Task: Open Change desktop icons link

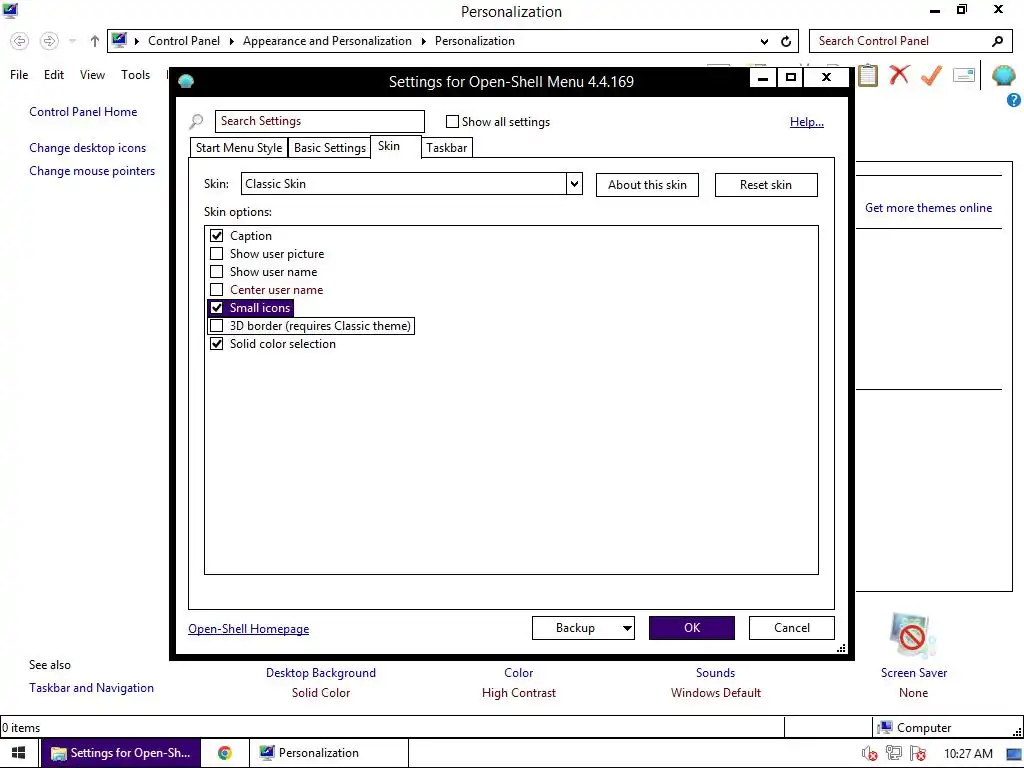Action: tap(88, 148)
